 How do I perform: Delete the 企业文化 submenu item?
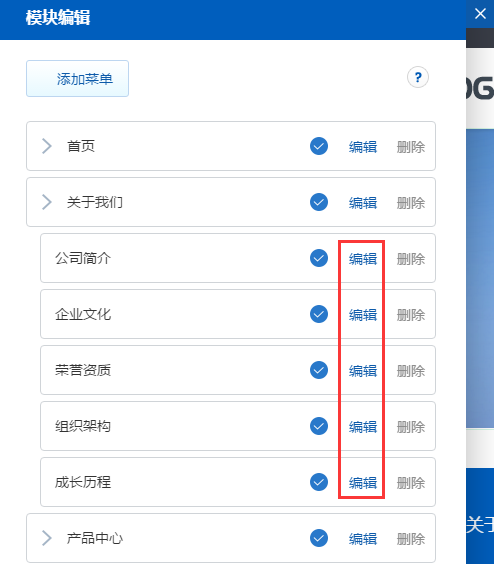(411, 315)
